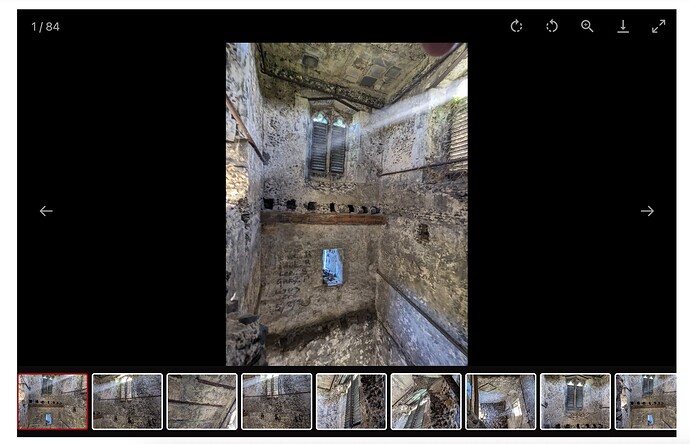
Task: Zoom in with the magnifier icon
Action: [x=587, y=26]
